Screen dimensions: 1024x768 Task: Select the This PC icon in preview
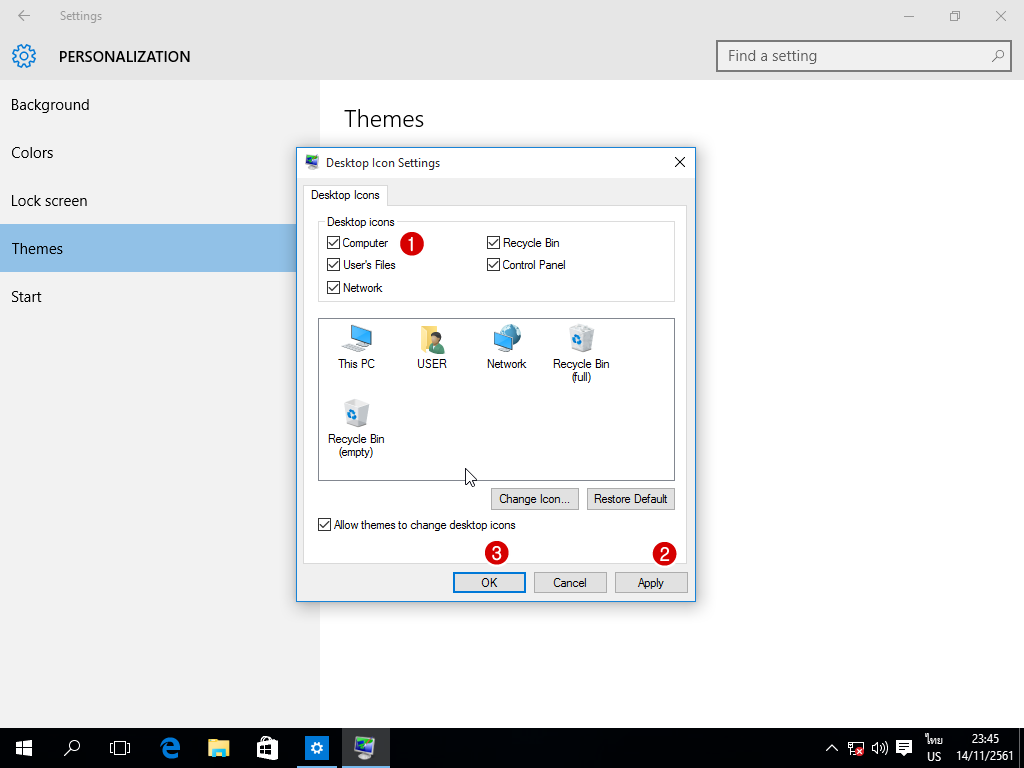click(356, 346)
